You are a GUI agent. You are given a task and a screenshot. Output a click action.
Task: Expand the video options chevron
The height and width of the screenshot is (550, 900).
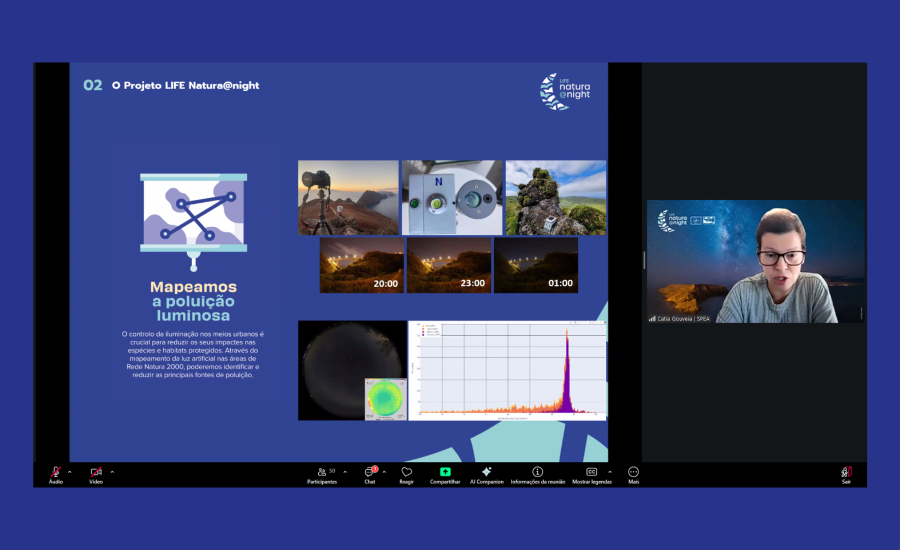112,472
